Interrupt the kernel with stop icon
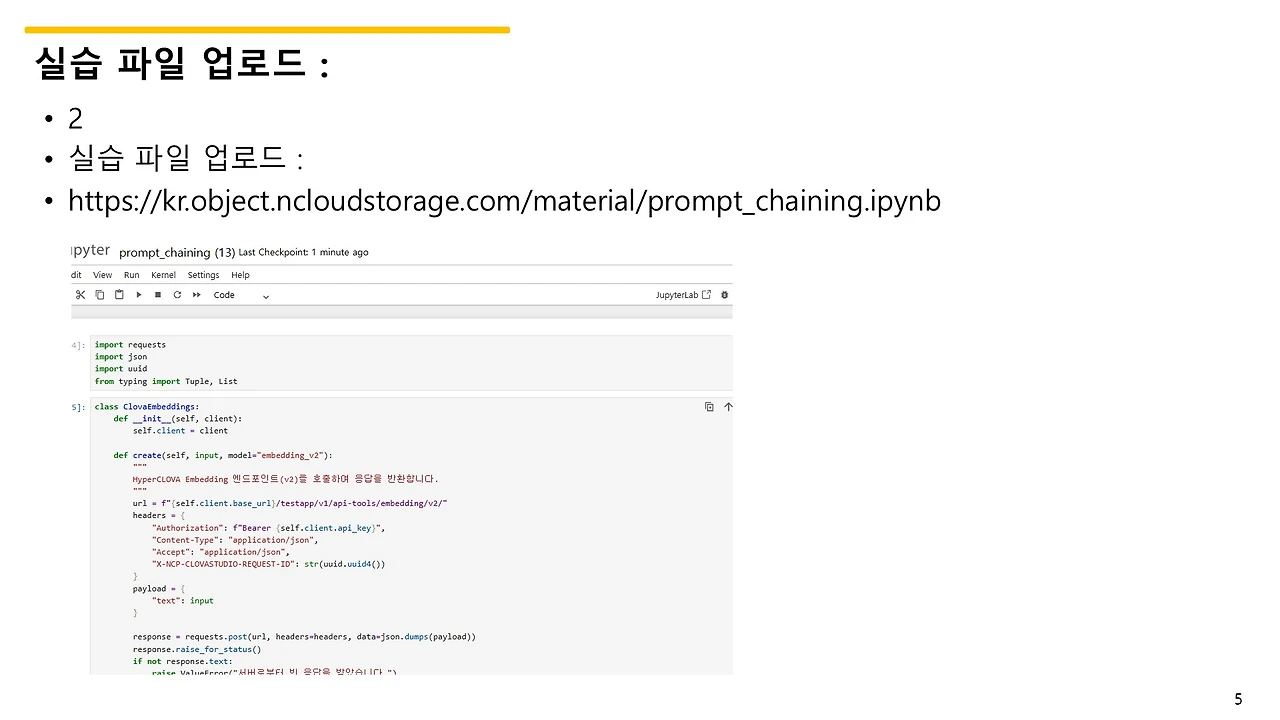 tap(158, 295)
